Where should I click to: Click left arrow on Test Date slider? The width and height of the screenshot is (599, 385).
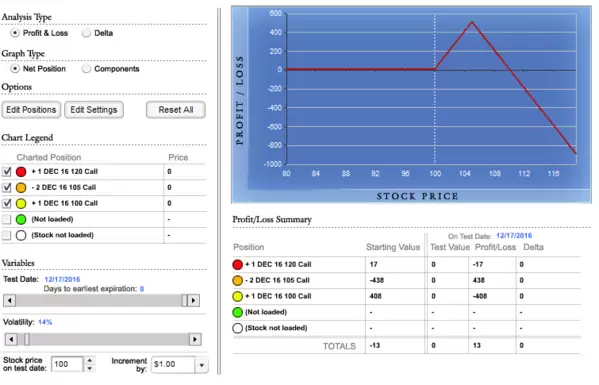tap(10, 301)
